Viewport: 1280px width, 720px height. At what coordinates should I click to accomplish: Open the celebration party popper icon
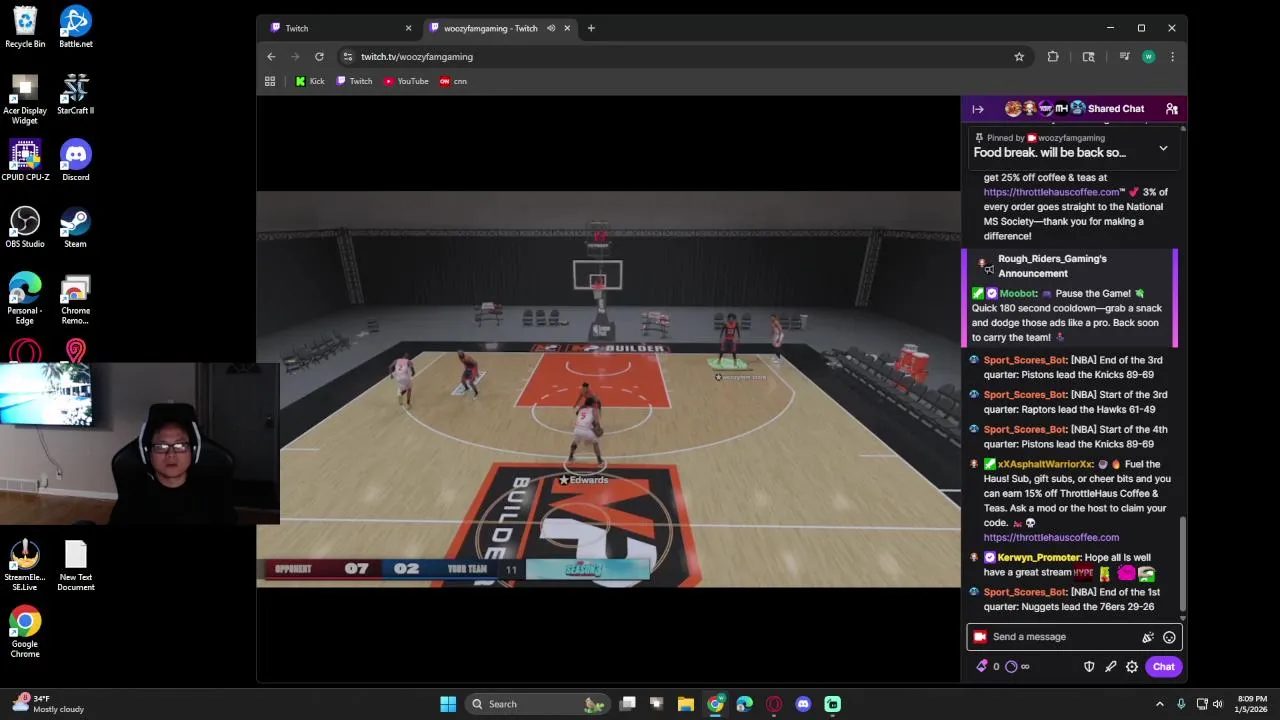[1148, 637]
